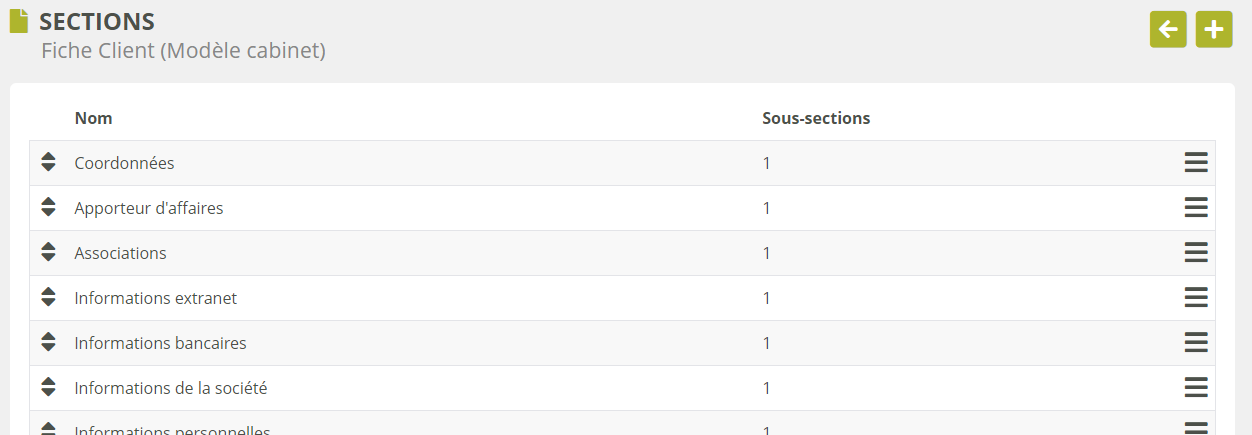The width and height of the screenshot is (1252, 435).
Task: Click reorder arrows for Apporteur d'affaires
Action: tap(48, 207)
